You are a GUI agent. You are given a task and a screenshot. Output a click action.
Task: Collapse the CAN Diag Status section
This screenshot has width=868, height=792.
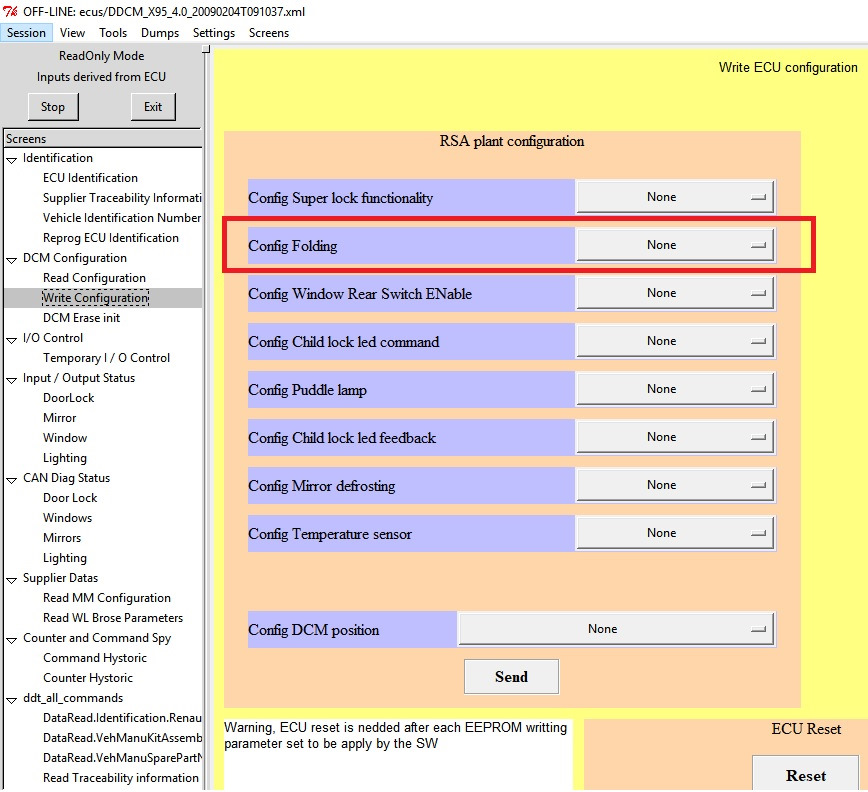click(12, 479)
